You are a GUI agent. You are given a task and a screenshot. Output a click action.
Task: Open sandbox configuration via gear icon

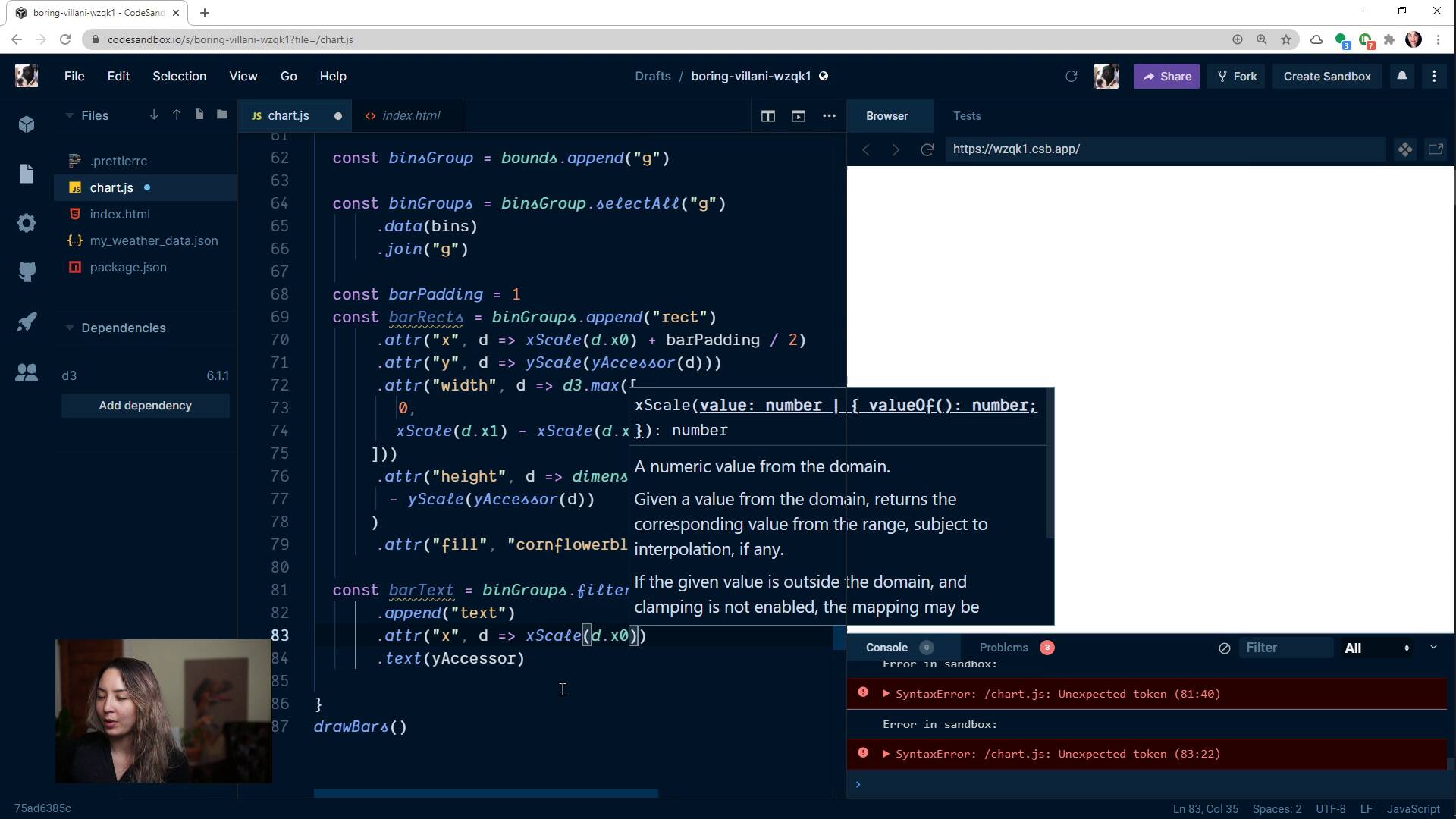click(x=27, y=223)
